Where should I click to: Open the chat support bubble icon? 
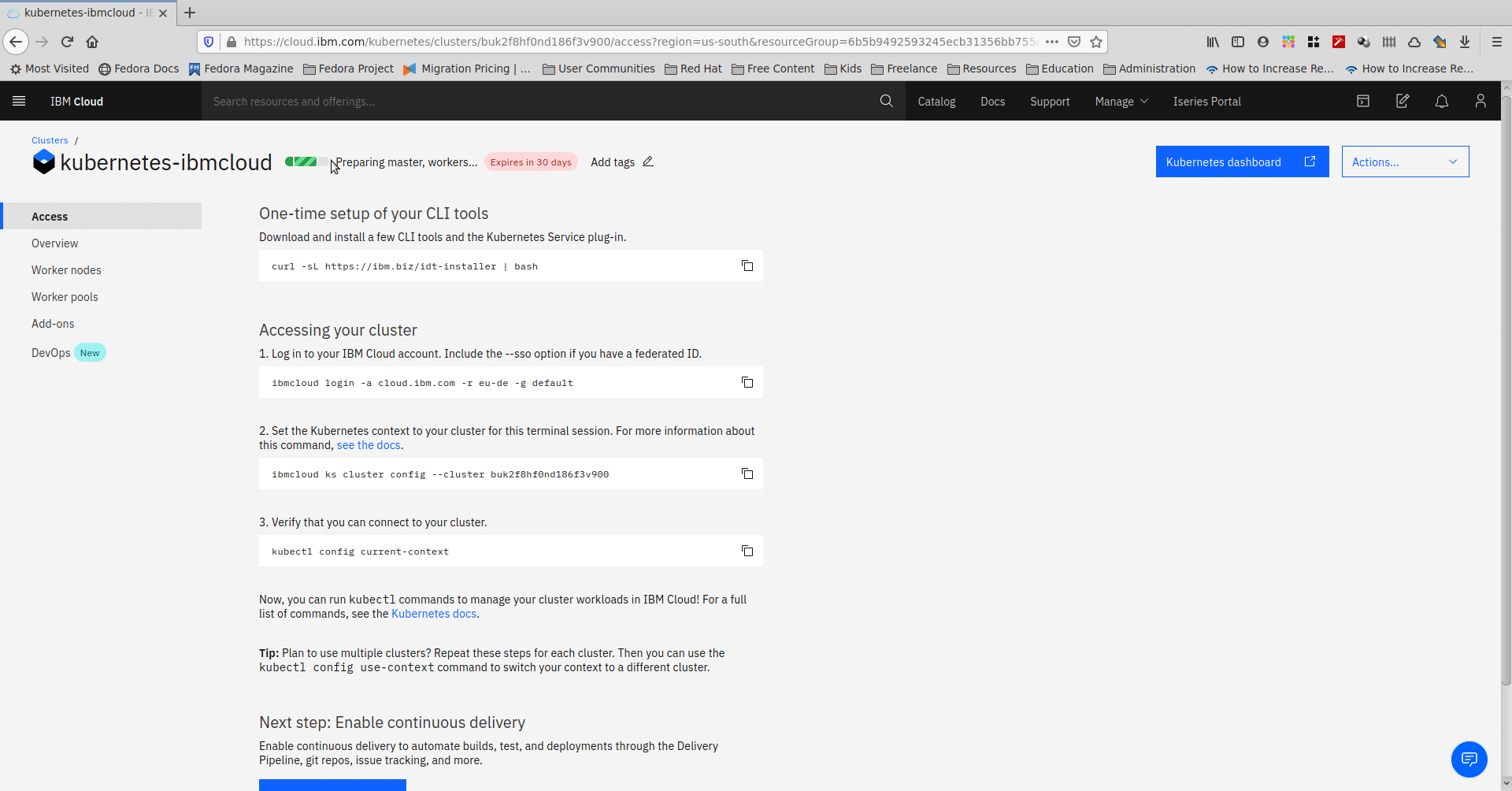point(1469,759)
